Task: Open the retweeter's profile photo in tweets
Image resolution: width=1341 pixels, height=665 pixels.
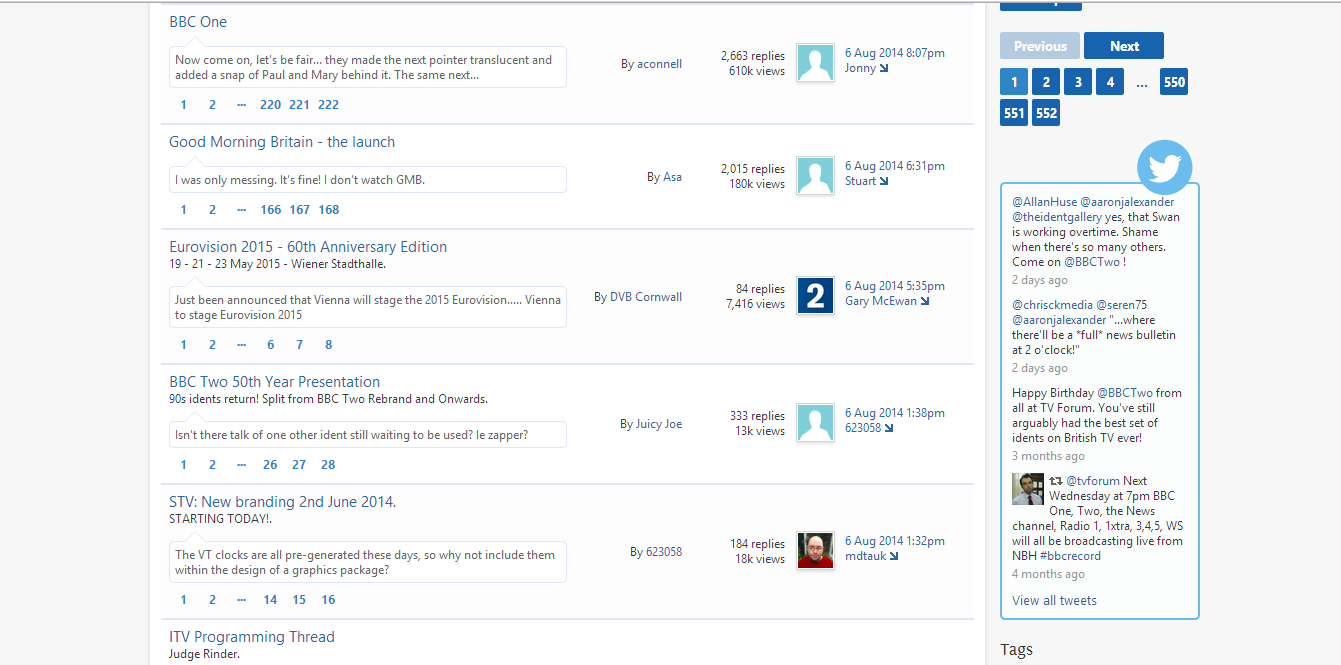Action: click(1028, 489)
